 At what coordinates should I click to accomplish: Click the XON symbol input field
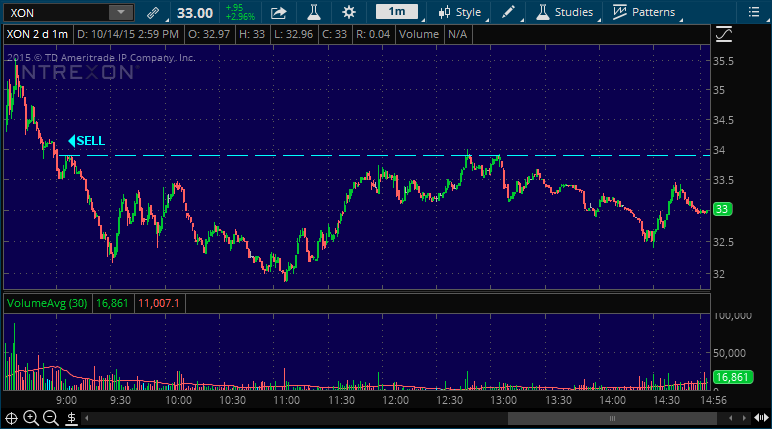[x=56, y=13]
